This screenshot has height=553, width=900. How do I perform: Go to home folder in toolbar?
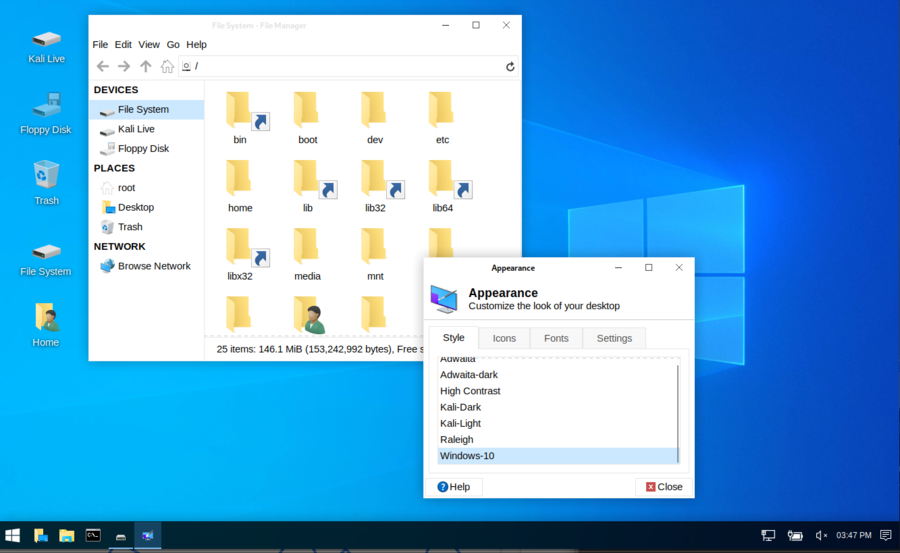[x=167, y=67]
